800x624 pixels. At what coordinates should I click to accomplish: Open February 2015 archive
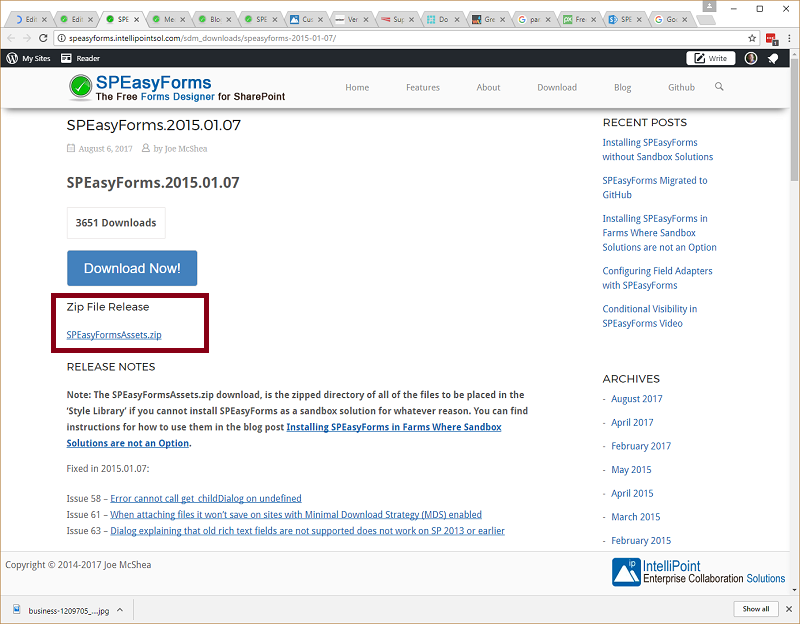(641, 540)
